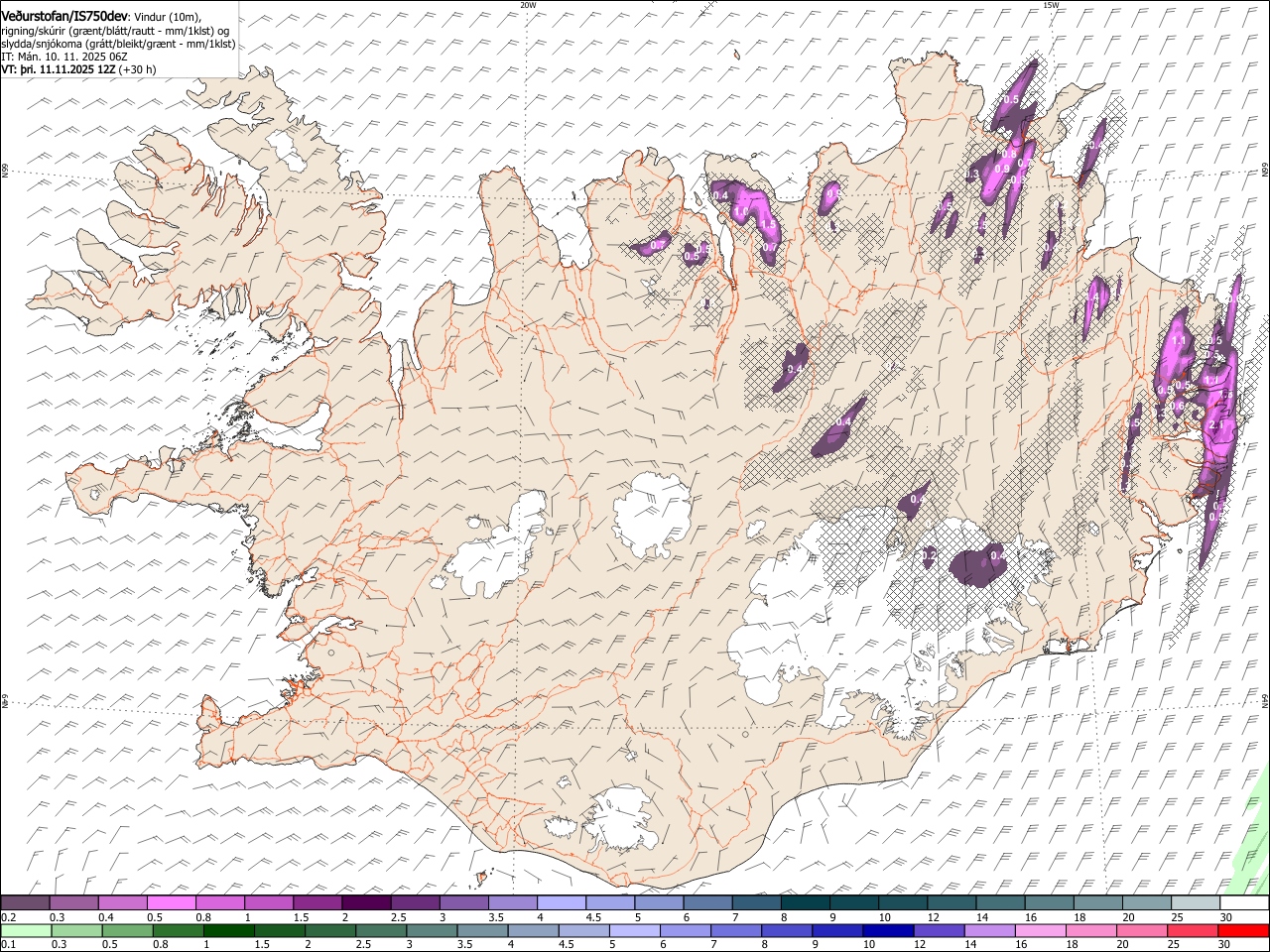
Task: Click the grey-blue swatch above the lower-row 3.5 label
Action: pyautogui.click(x=482, y=930)
